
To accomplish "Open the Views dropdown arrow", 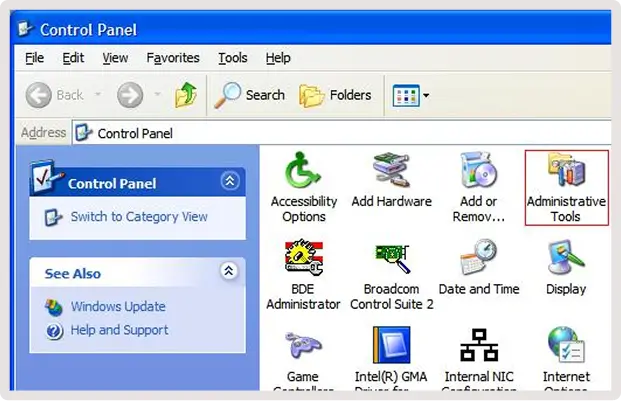I will [x=426, y=95].
